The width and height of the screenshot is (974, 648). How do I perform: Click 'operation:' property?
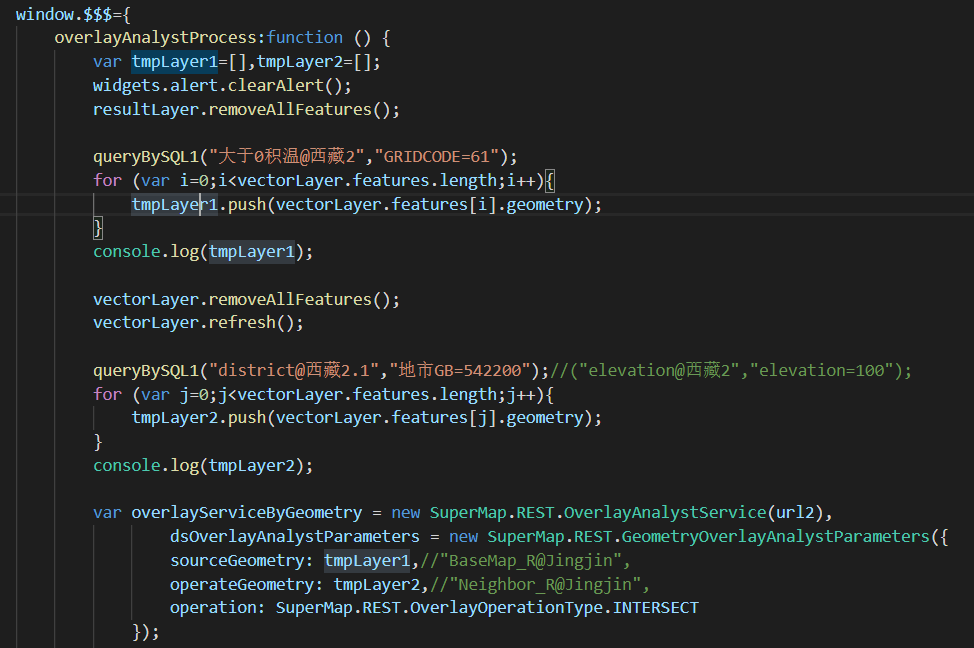(217, 608)
